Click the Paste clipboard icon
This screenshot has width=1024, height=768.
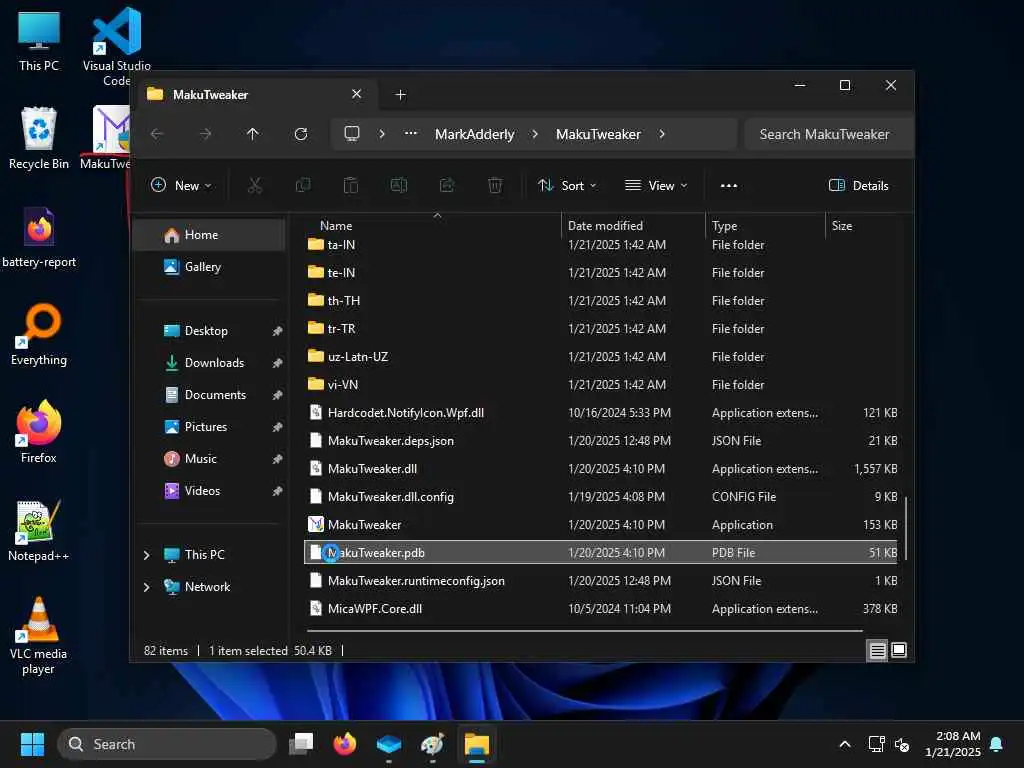(351, 185)
